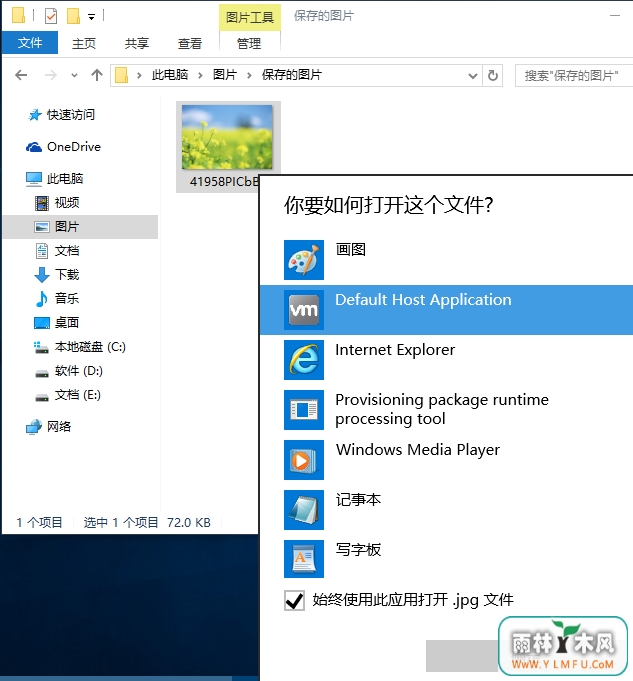Switch to the 查看 ribbon tab
633x681 pixels.
click(x=190, y=43)
